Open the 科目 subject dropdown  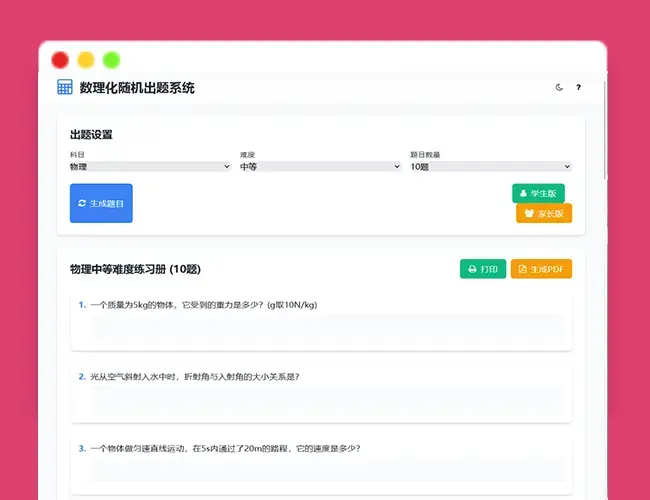click(150, 167)
